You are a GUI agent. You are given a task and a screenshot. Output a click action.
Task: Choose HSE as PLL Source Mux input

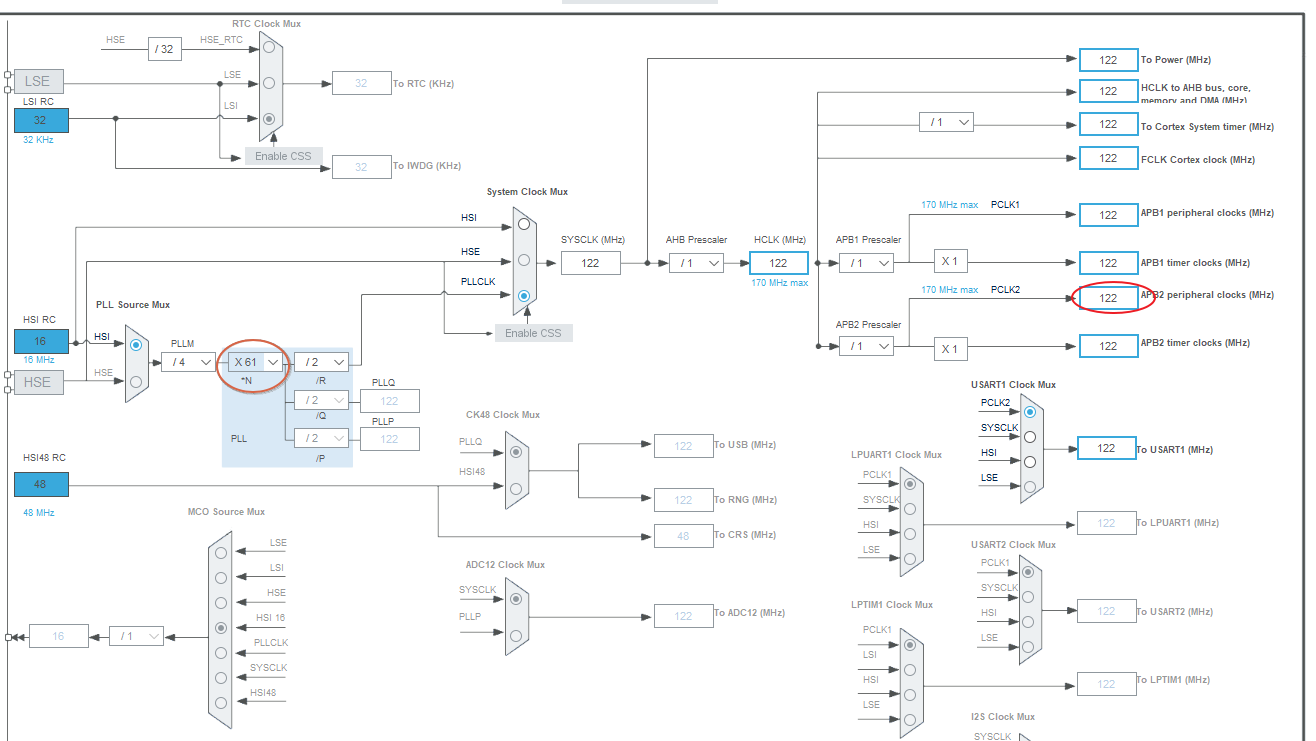(x=136, y=381)
